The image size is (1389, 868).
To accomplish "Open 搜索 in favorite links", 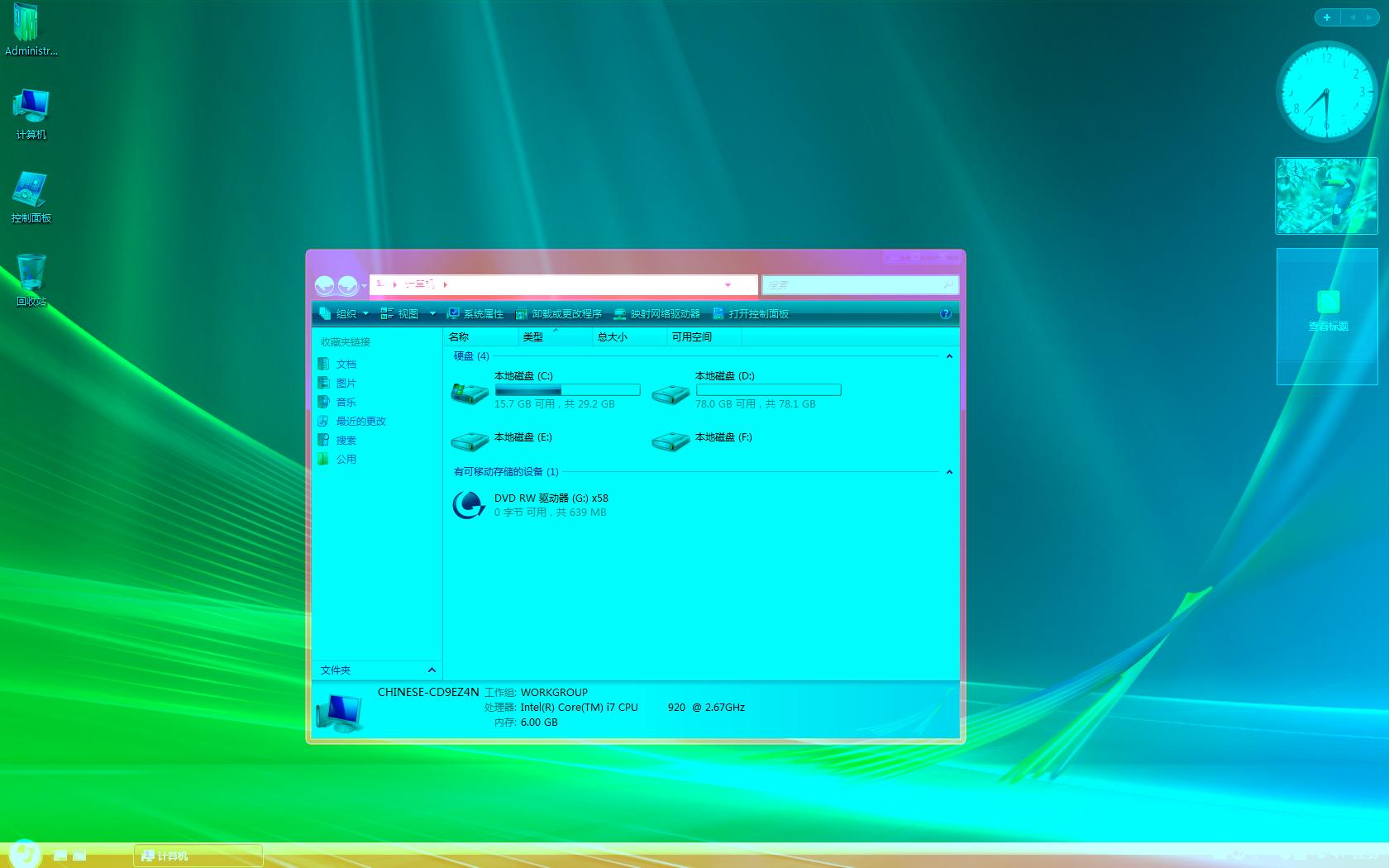I will (337, 440).
